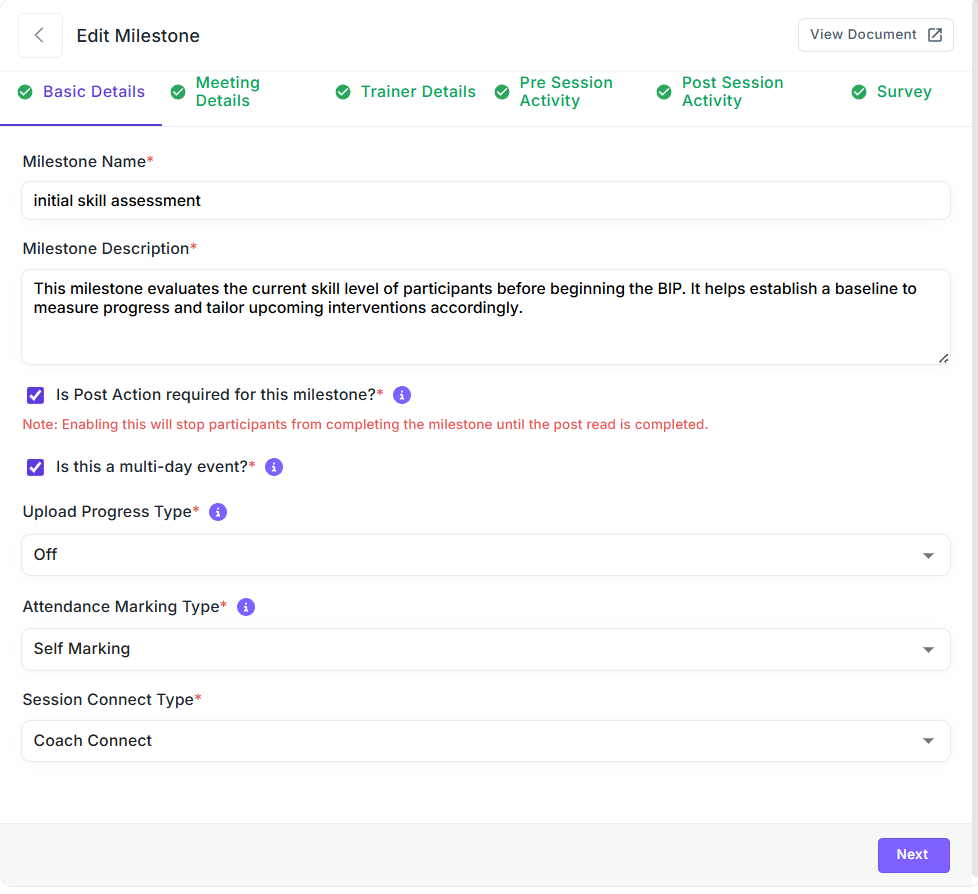Click the back arrow icon
The width and height of the screenshot is (978, 894).
[40, 36]
